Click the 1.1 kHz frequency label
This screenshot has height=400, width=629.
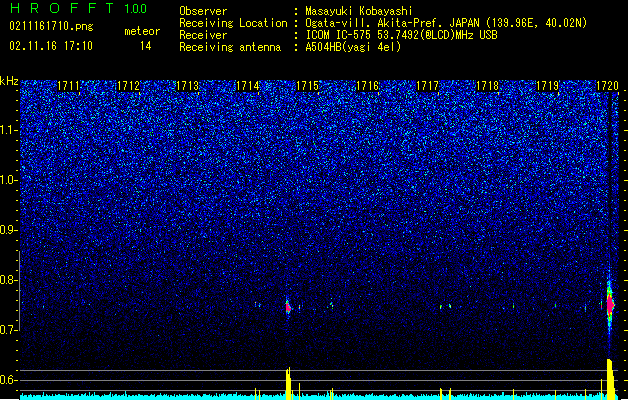[8, 130]
